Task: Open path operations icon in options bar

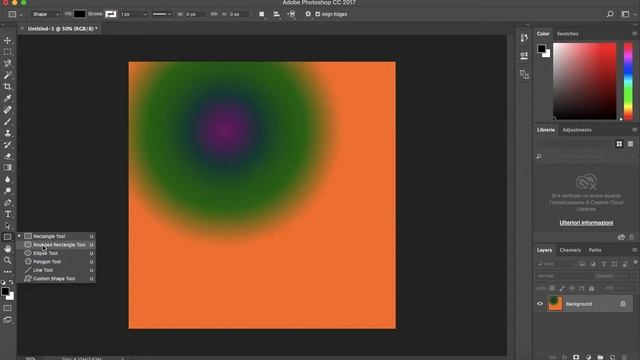Action: pos(262,14)
